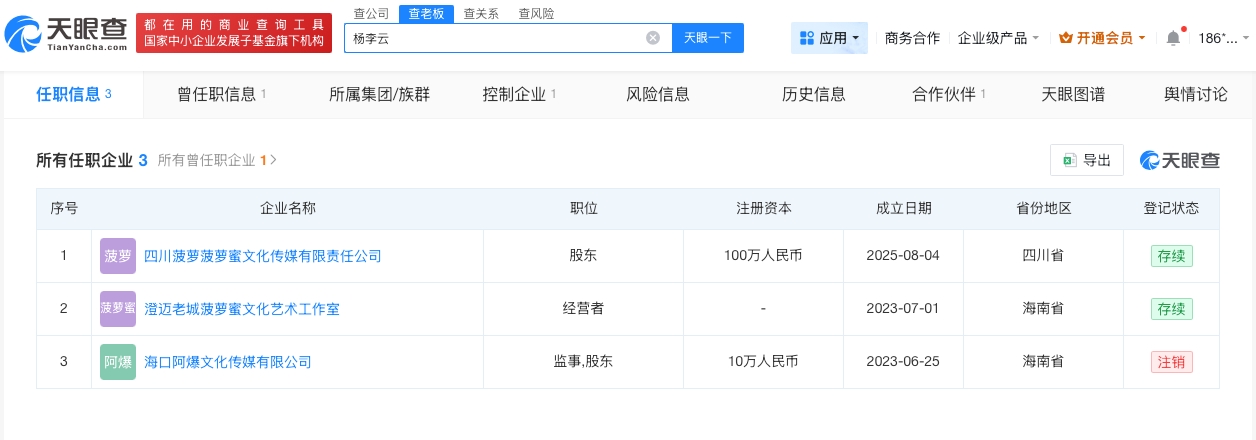This screenshot has width=1256, height=440.
Task: Click the 天眼一下 search button
Action: coord(708,38)
